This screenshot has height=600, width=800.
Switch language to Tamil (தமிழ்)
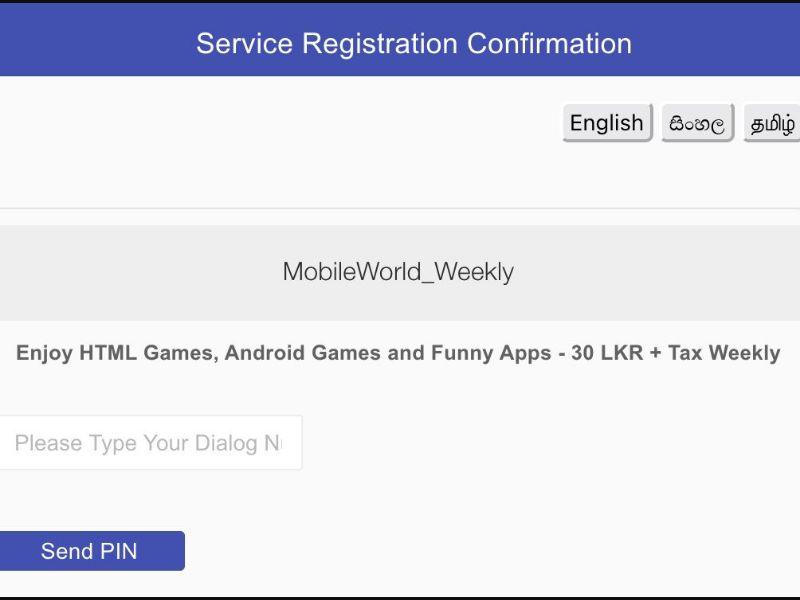coord(771,123)
